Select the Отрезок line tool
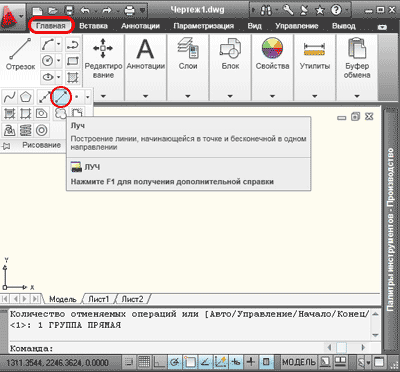Screen dimensions: 400x372 click(21, 53)
